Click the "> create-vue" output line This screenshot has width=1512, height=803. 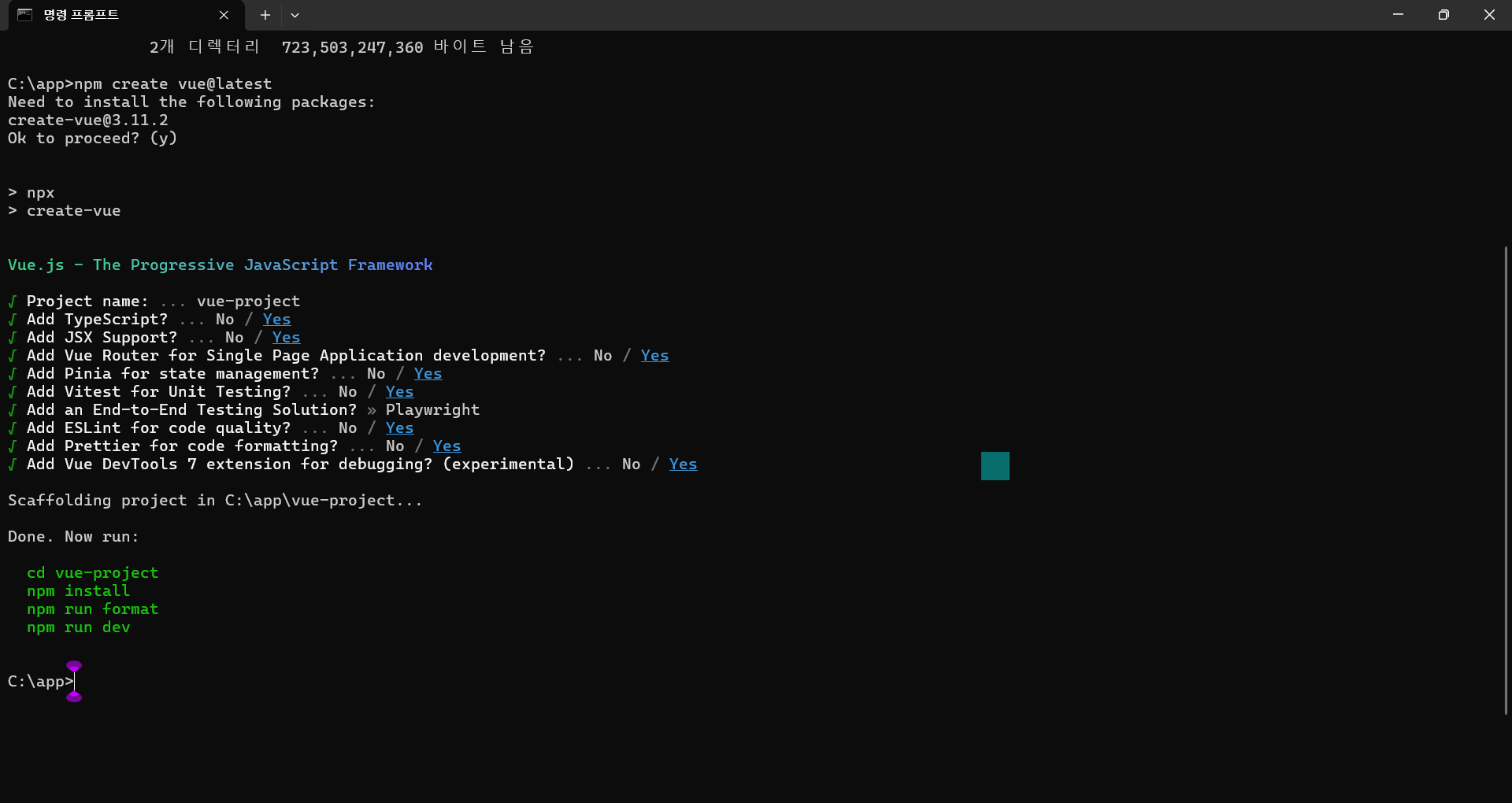click(x=65, y=210)
